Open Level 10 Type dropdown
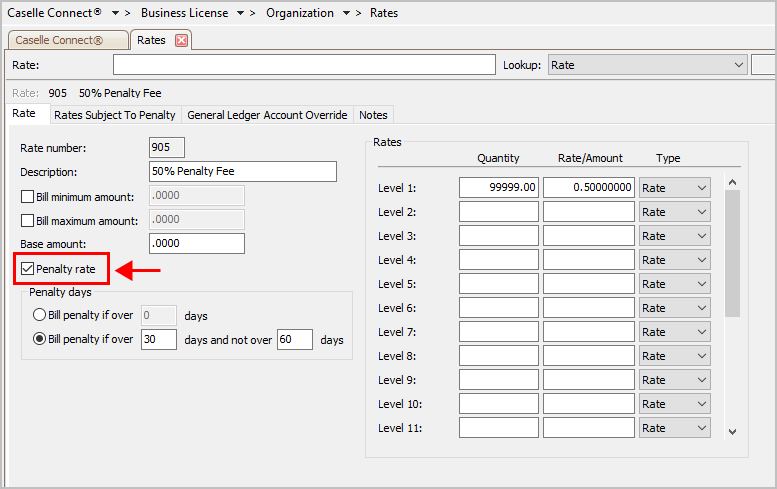Screen dimensions: 777x489 674,404
